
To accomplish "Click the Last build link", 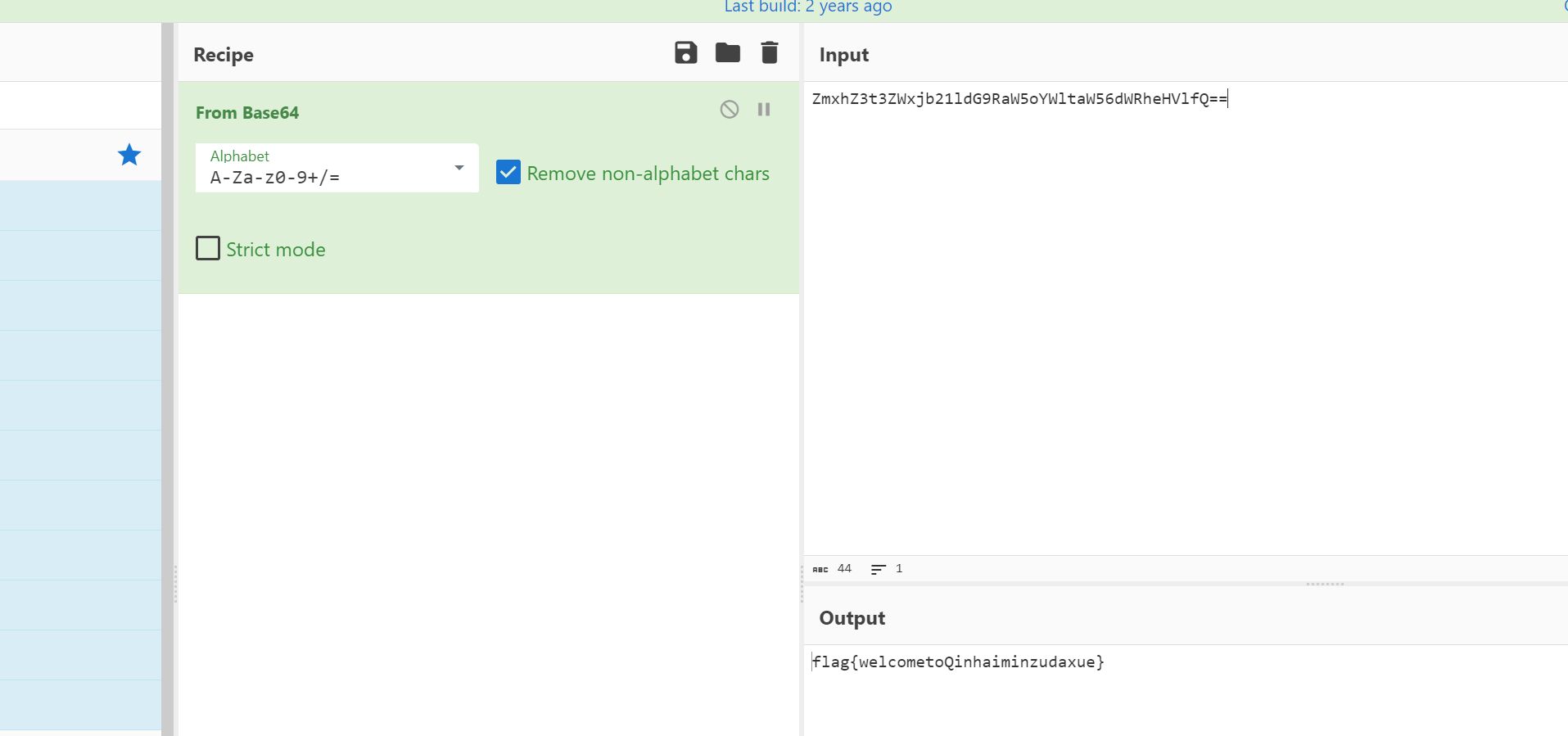I will coord(807,7).
